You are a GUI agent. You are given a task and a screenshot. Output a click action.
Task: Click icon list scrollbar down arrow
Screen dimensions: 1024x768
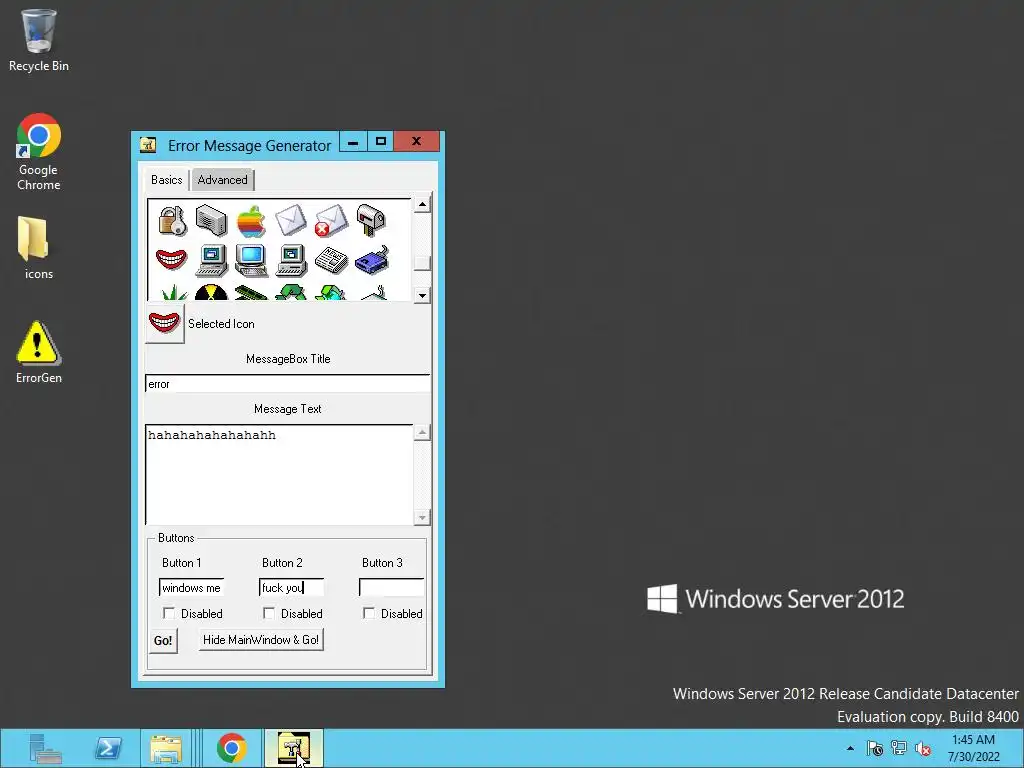pos(422,295)
